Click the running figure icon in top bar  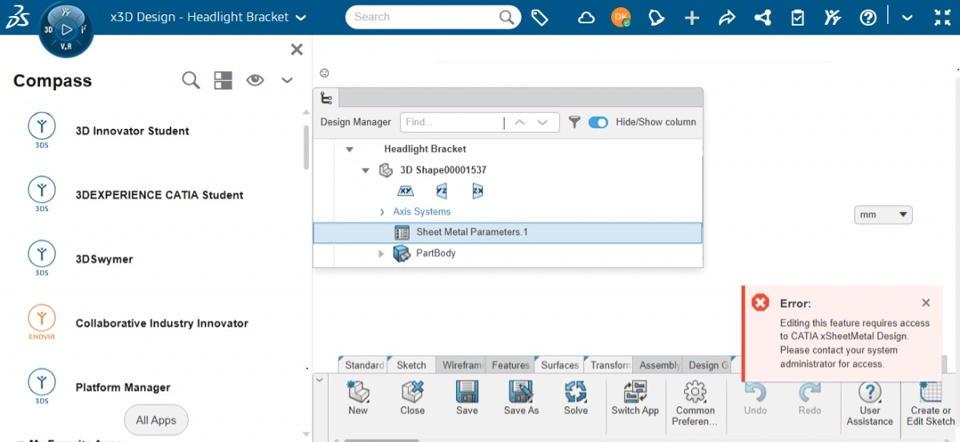(x=832, y=18)
